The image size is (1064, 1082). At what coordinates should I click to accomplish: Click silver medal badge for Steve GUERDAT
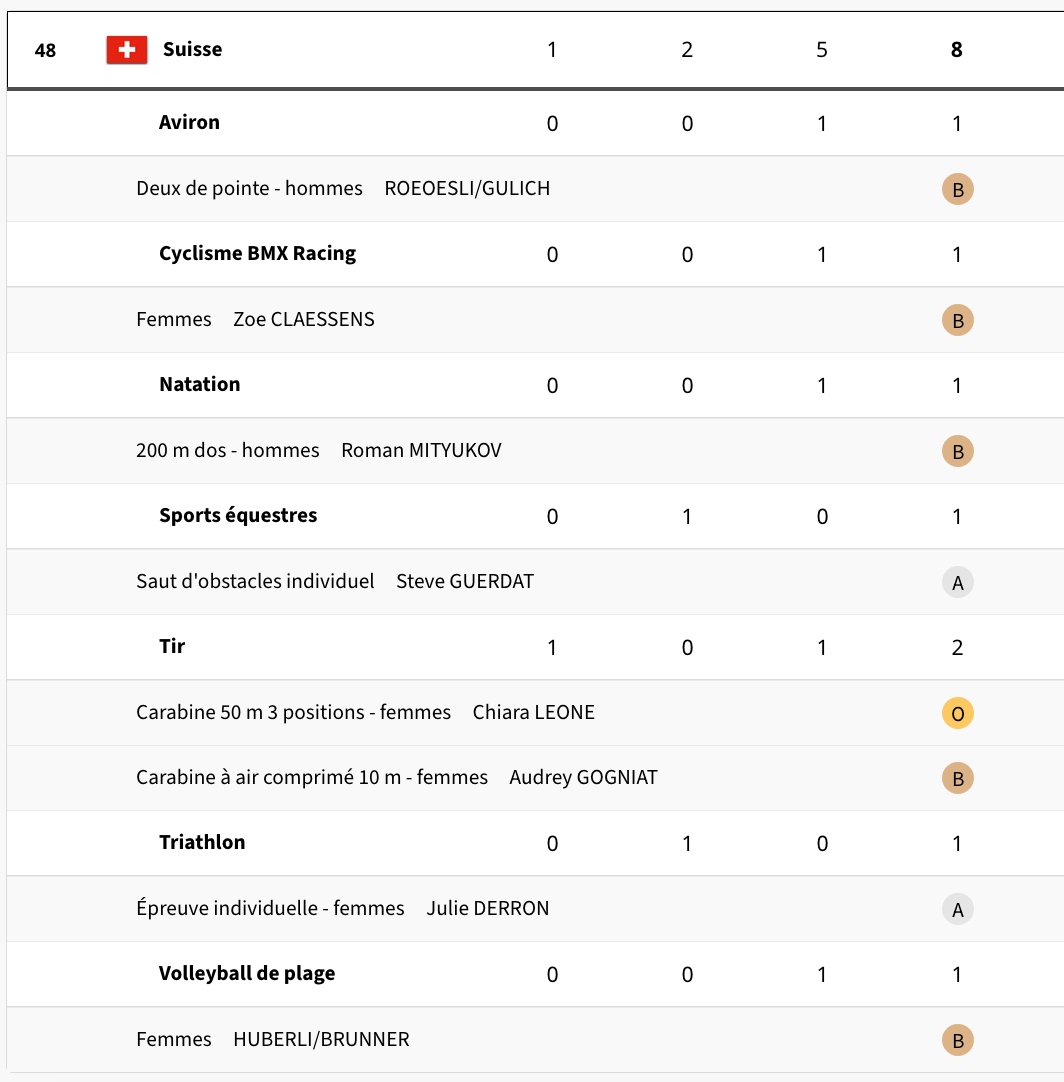click(x=958, y=582)
